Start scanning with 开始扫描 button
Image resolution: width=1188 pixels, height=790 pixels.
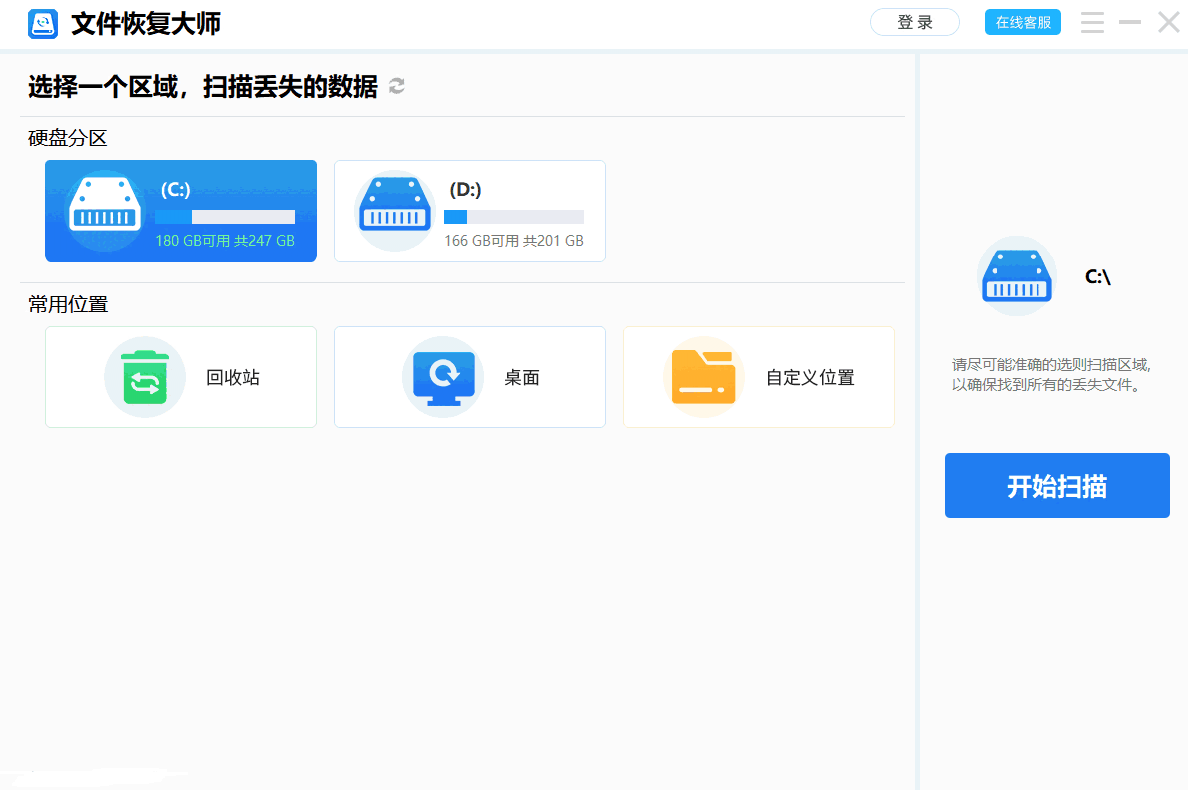point(1057,485)
